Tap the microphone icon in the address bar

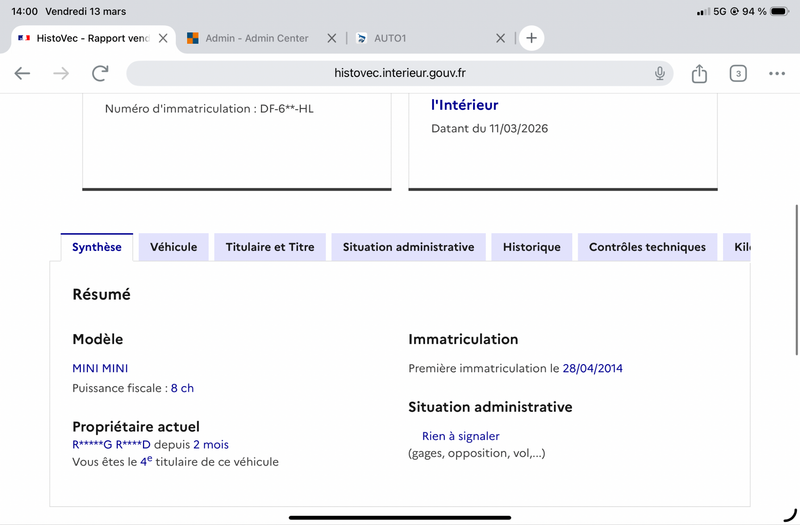[x=660, y=73]
